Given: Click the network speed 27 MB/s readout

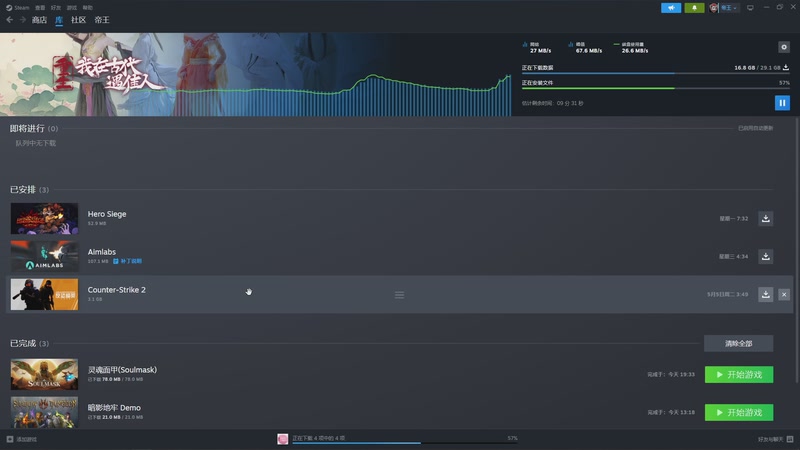Looking at the screenshot, I should (x=537, y=47).
